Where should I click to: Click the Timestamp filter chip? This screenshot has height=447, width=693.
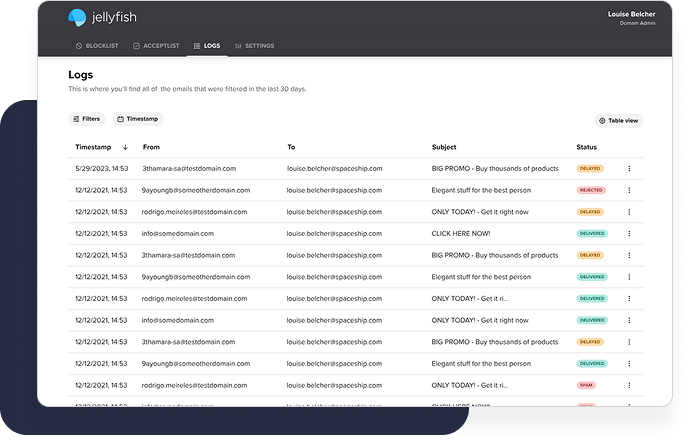coord(138,119)
